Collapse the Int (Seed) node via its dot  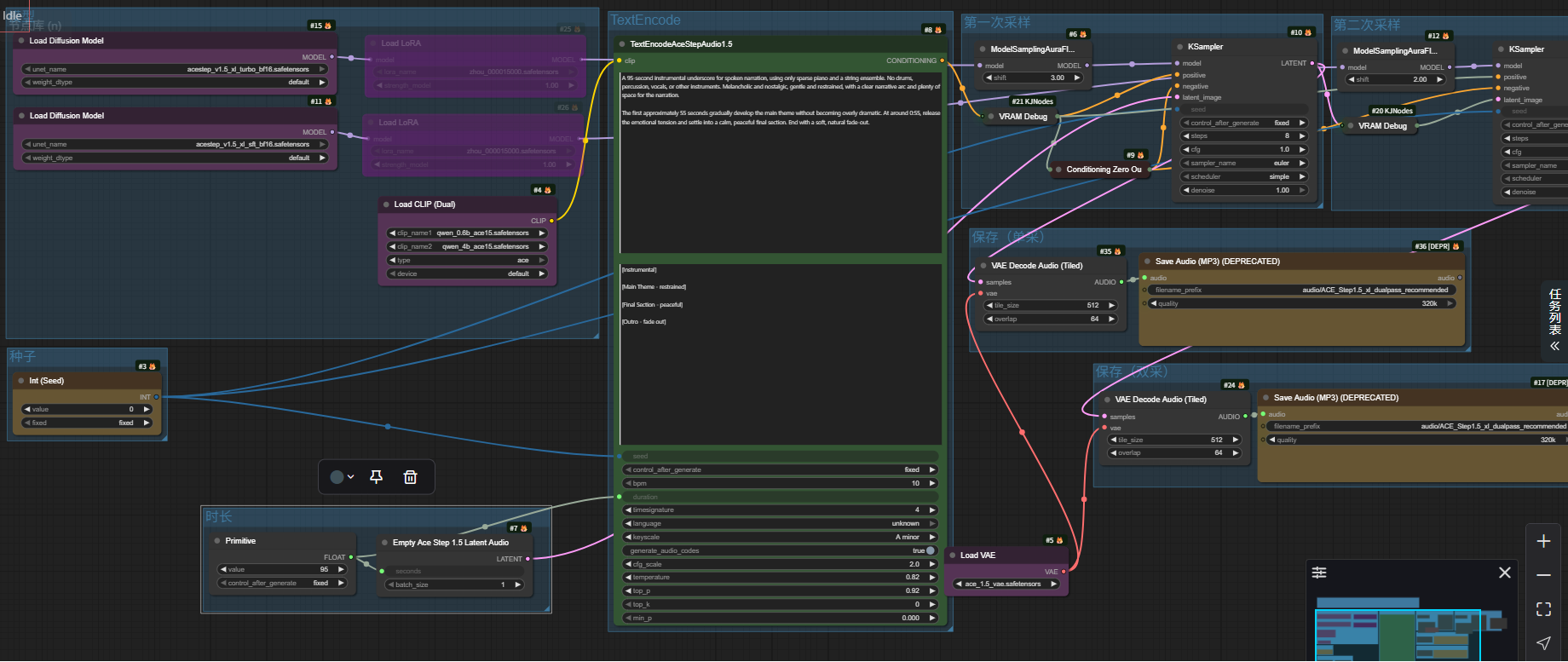[21, 381]
